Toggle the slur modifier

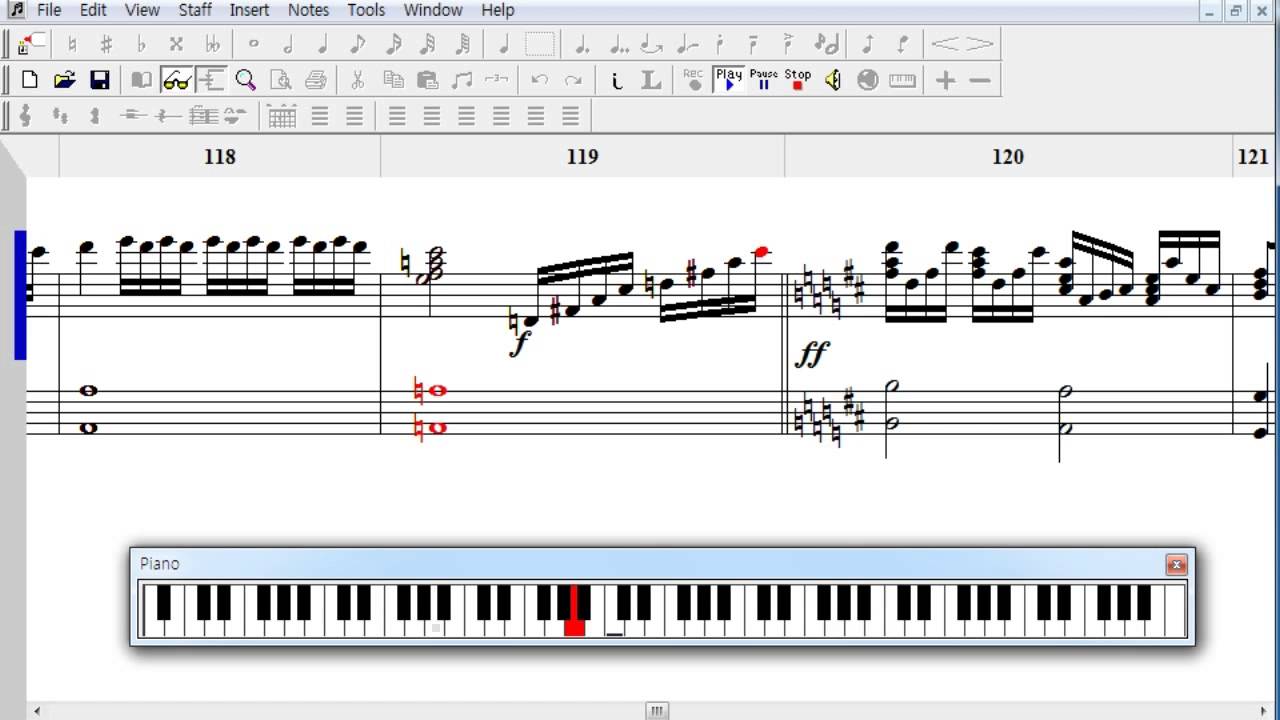tap(687, 44)
